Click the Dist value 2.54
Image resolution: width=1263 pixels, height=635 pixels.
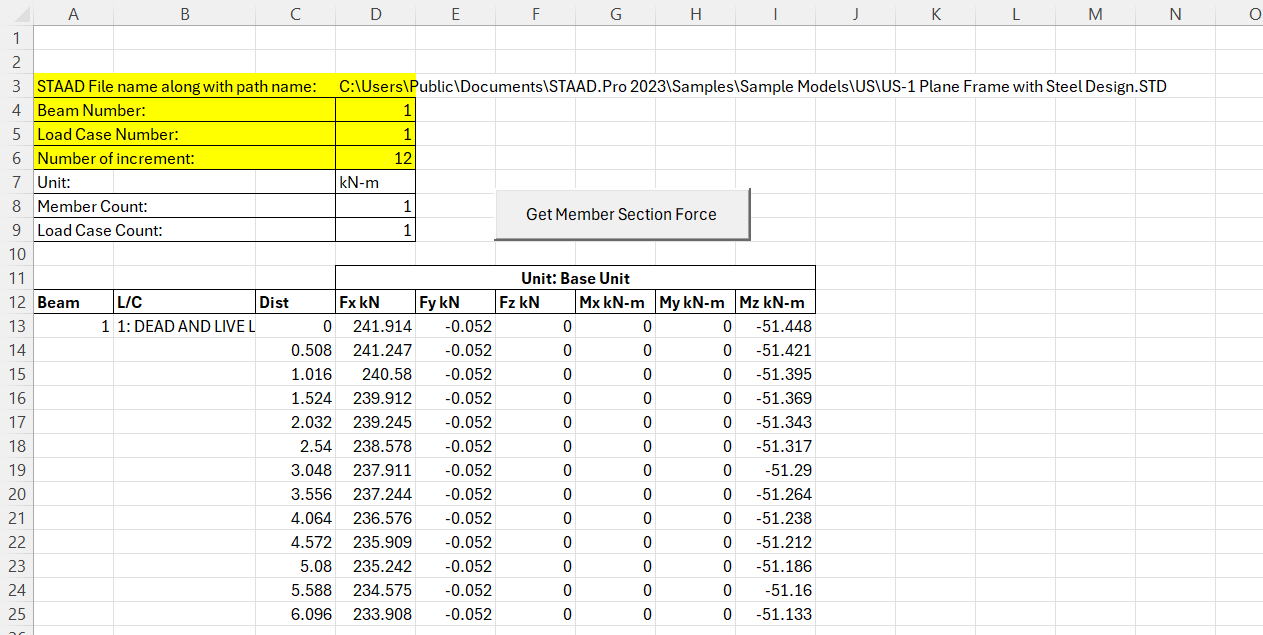tap(296, 446)
